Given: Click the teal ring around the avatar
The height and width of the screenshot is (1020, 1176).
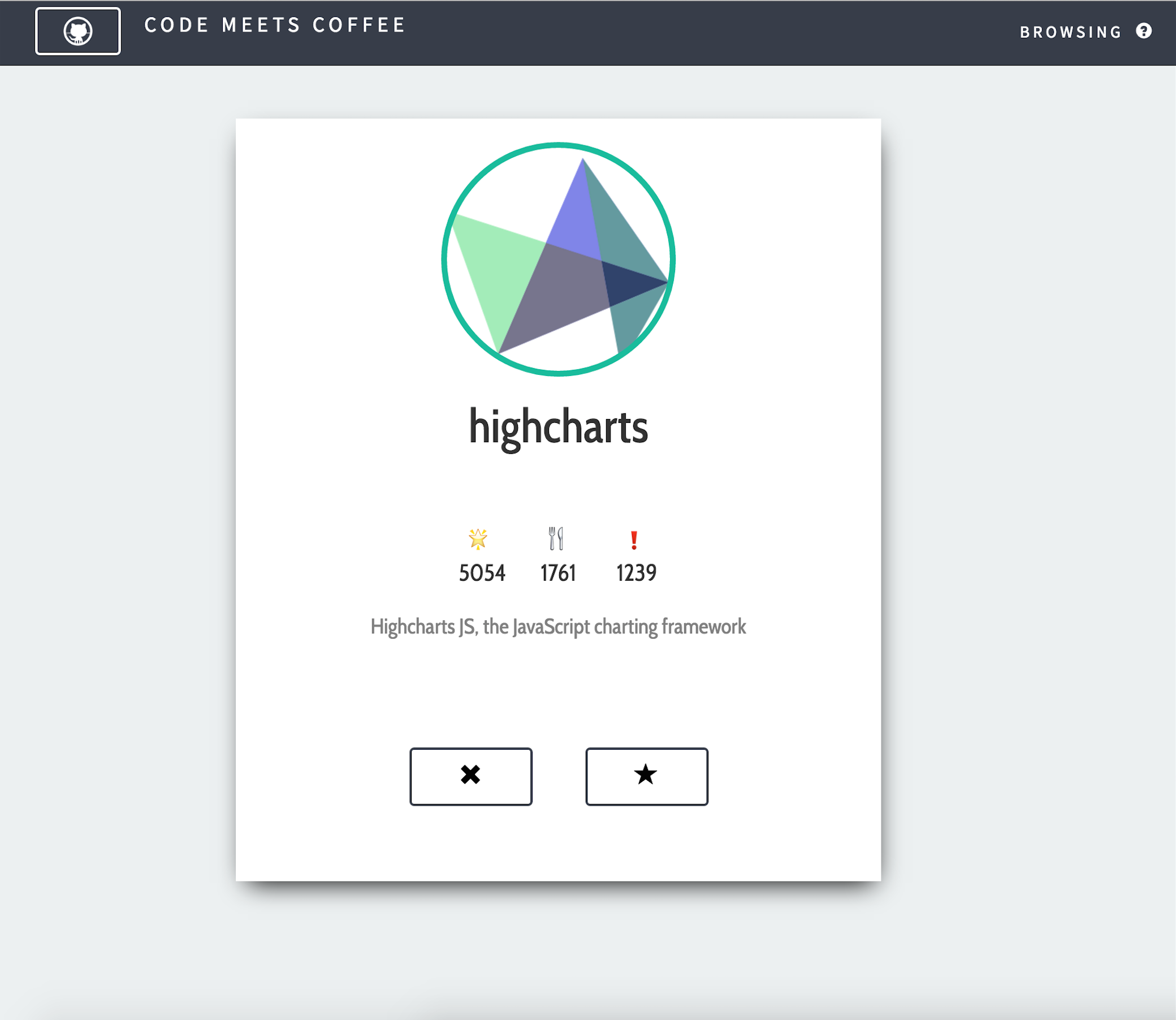Looking at the screenshot, I should pos(559,145).
